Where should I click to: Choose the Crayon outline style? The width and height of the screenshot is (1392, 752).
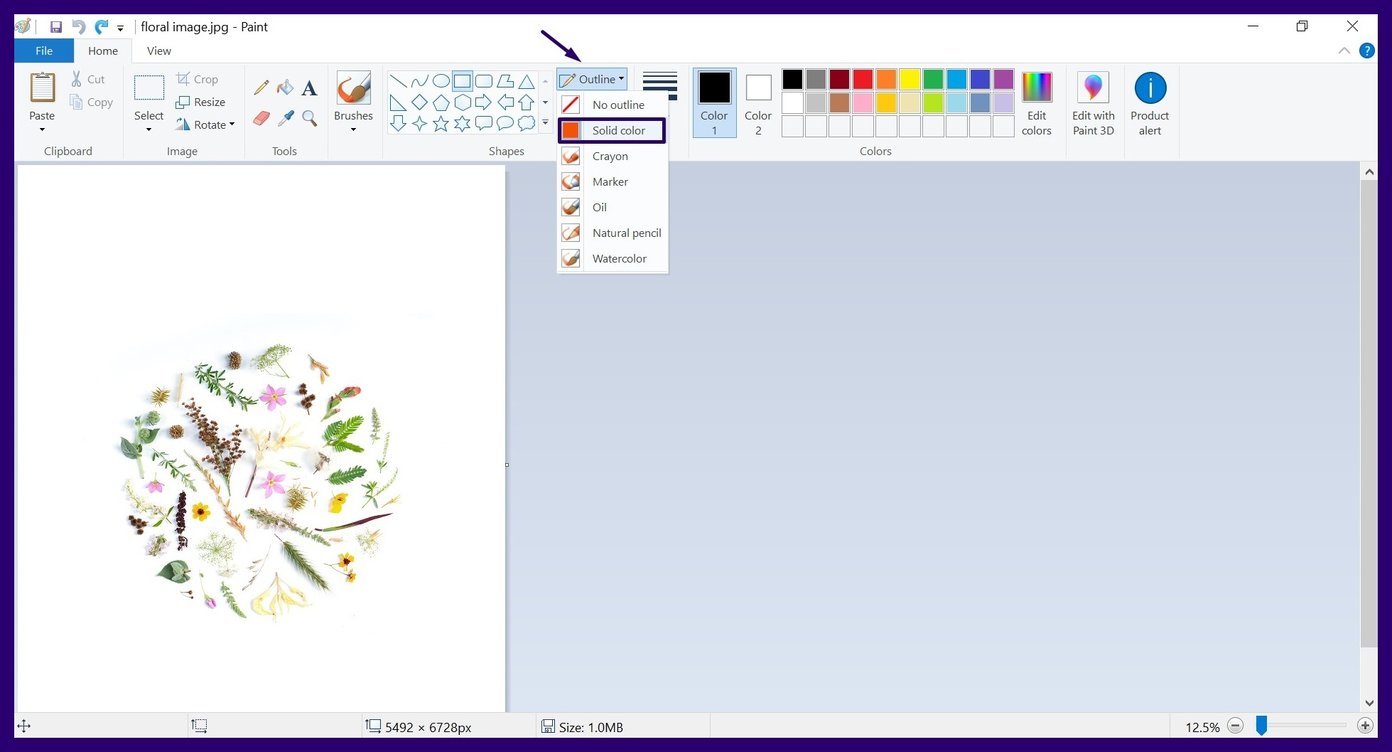(610, 155)
